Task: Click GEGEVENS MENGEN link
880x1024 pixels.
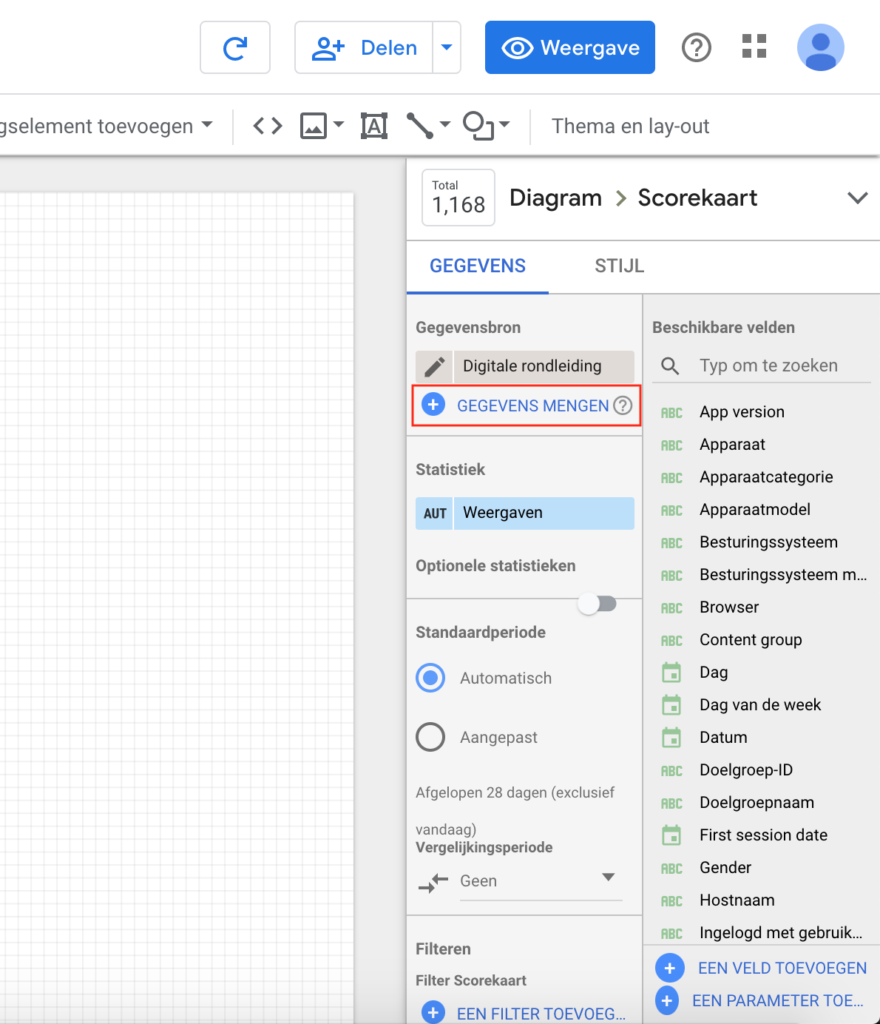Action: point(532,405)
